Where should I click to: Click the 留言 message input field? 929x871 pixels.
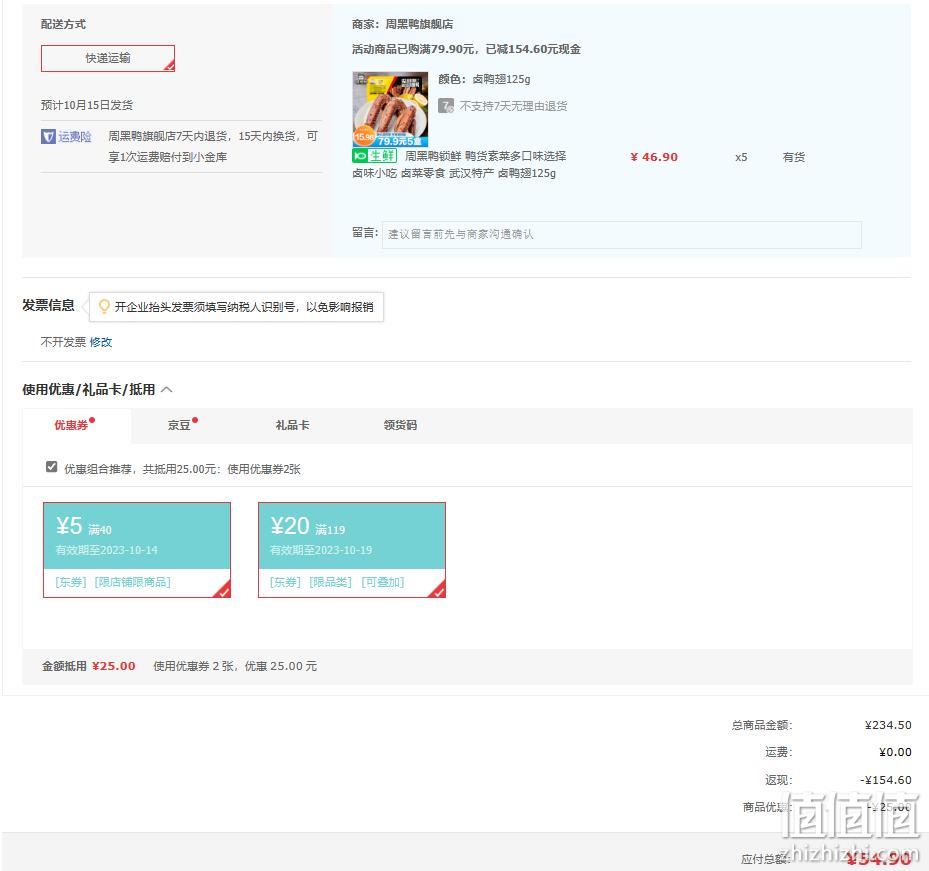coord(622,235)
